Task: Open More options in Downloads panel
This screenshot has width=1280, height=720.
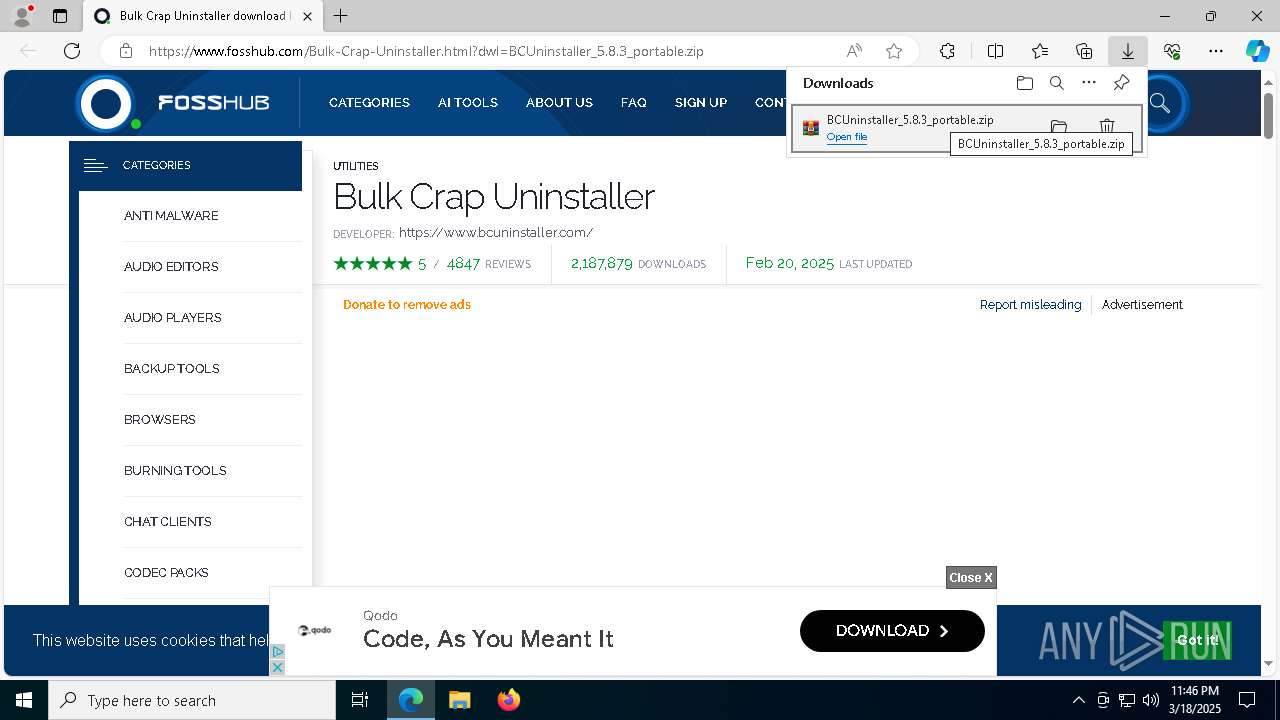Action: [1089, 83]
